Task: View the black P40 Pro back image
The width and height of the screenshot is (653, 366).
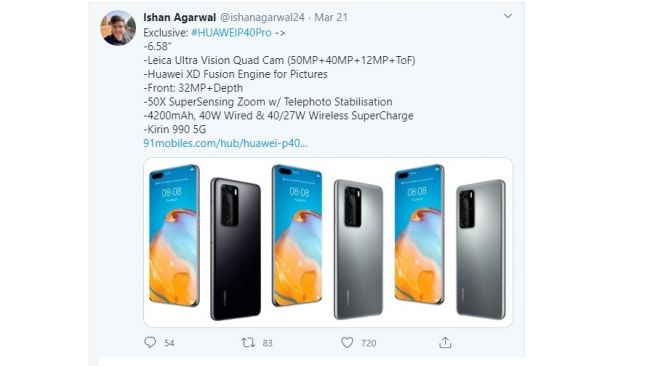Action: 236,249
